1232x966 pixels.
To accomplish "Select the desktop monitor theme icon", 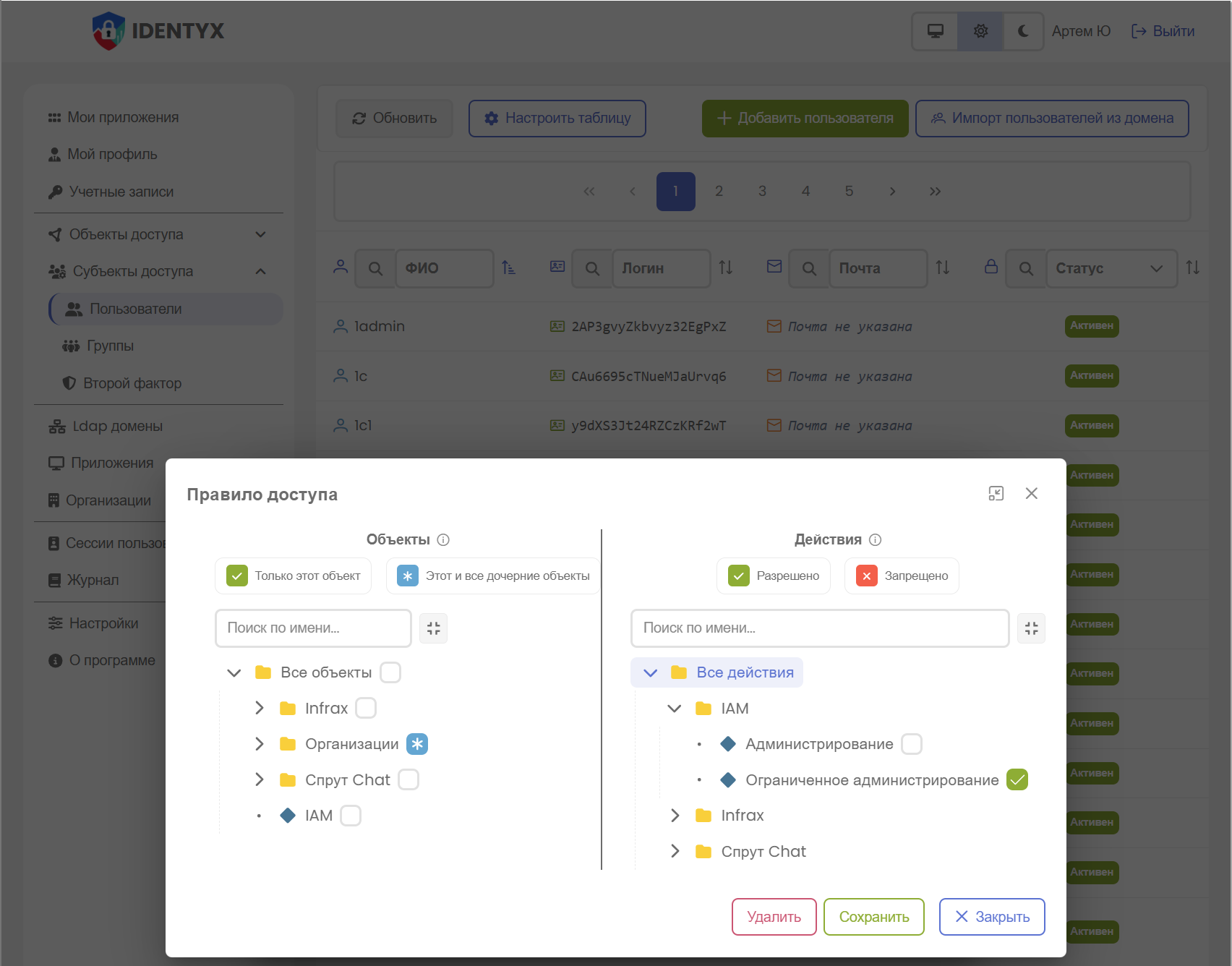I will pyautogui.click(x=935, y=31).
